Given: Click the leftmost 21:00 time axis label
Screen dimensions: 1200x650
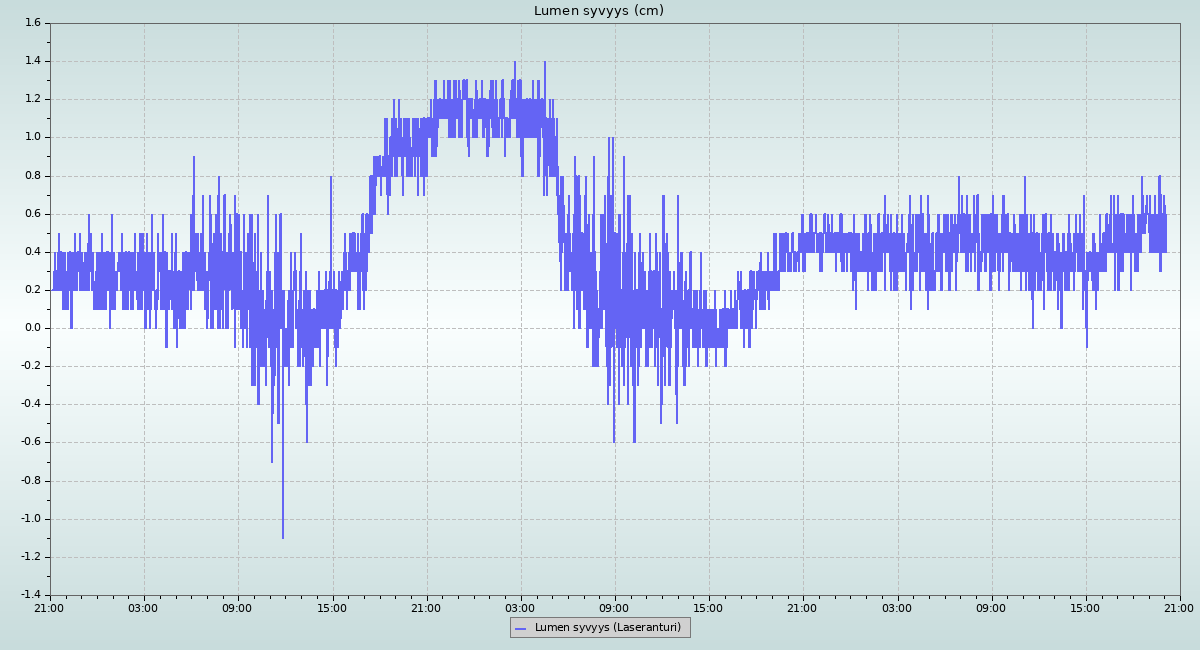Looking at the screenshot, I should click(x=50, y=607).
